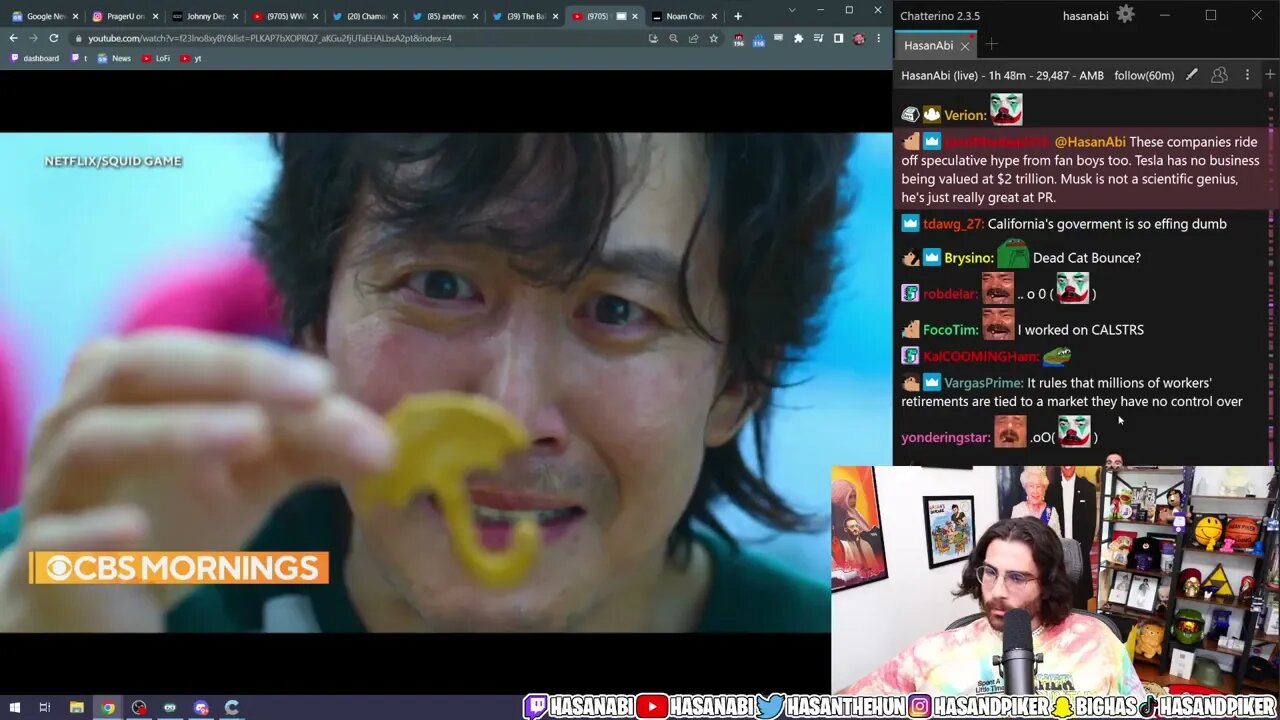This screenshot has width=1280, height=720.
Task: Open a new Chrome tab
Action: point(738,16)
